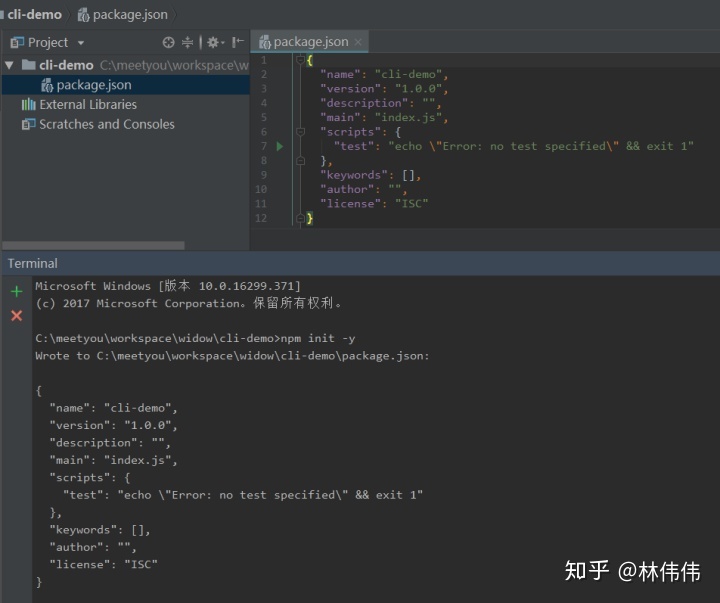The image size is (720, 603).
Task: Click the npm init -y command line
Action: pyautogui.click(x=195, y=338)
